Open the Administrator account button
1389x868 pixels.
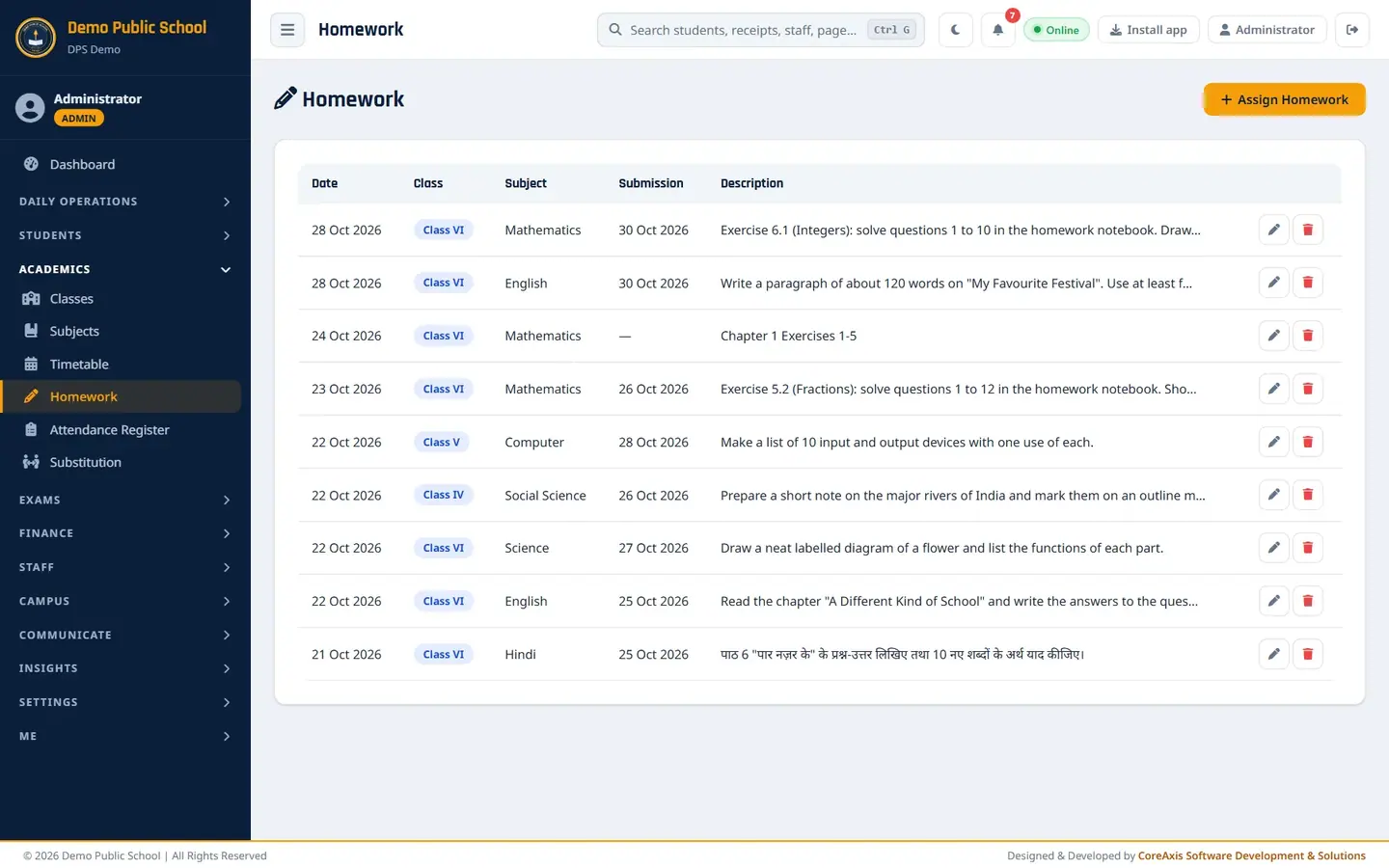click(x=1266, y=30)
